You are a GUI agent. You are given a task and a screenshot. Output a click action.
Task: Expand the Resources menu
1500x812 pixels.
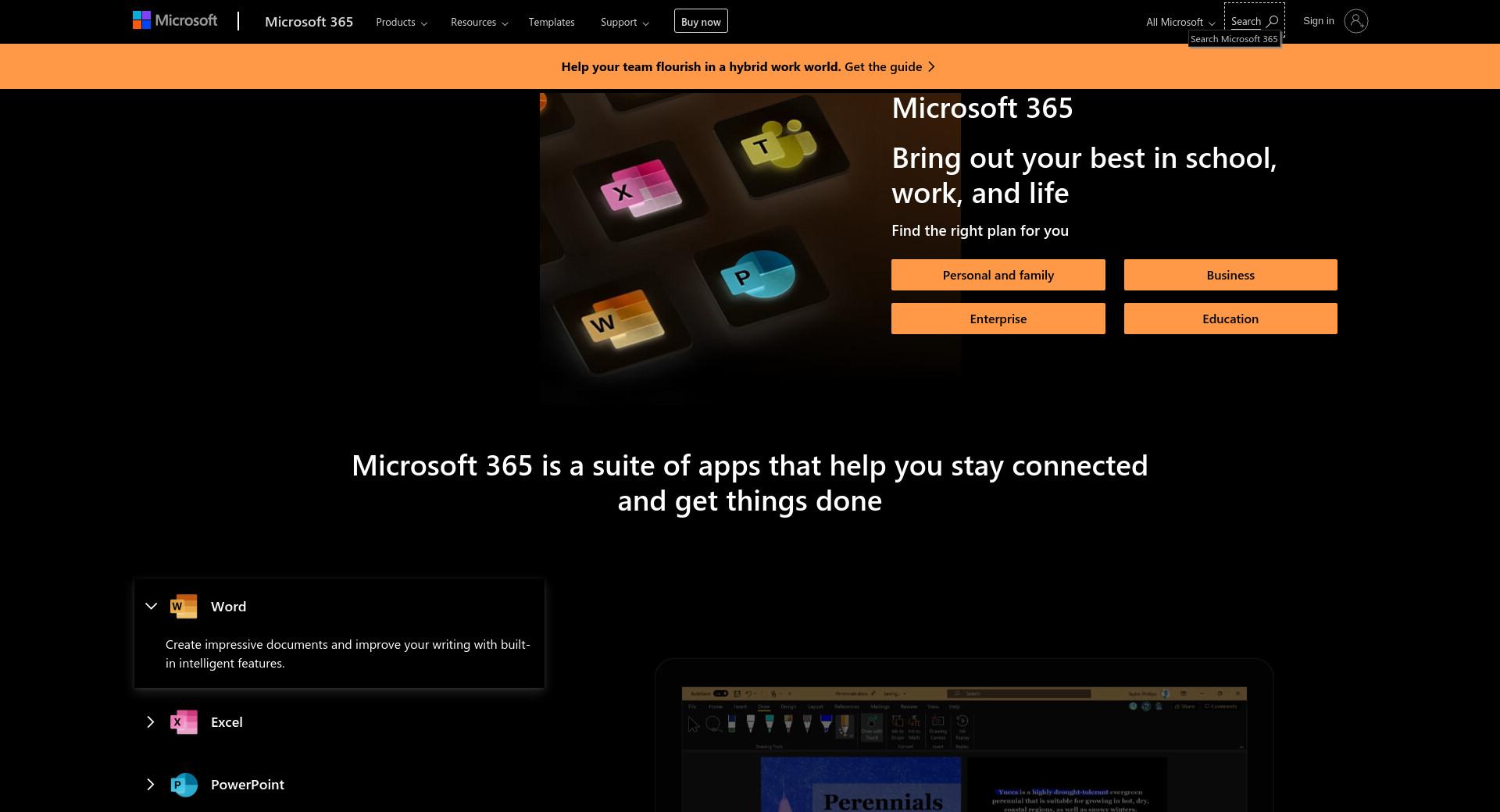[x=479, y=22]
